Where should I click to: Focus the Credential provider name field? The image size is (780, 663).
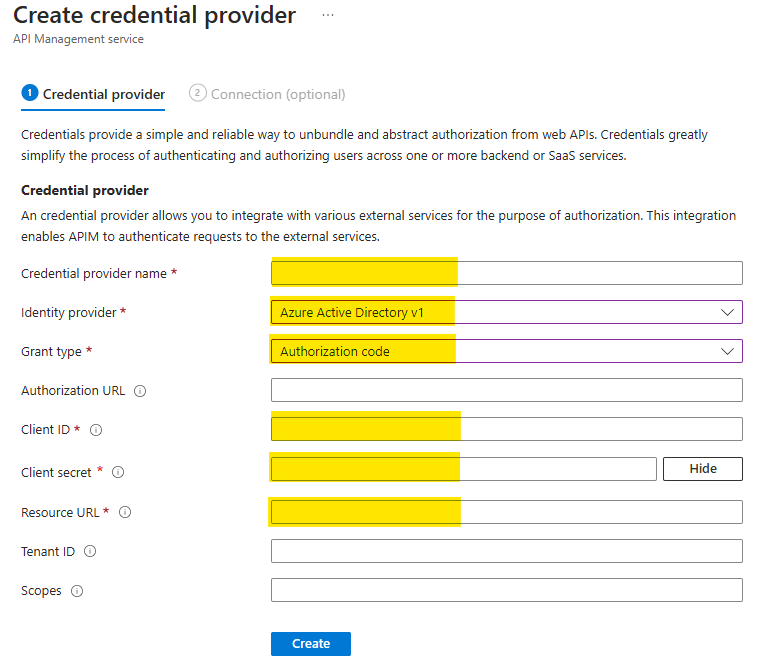tap(506, 273)
